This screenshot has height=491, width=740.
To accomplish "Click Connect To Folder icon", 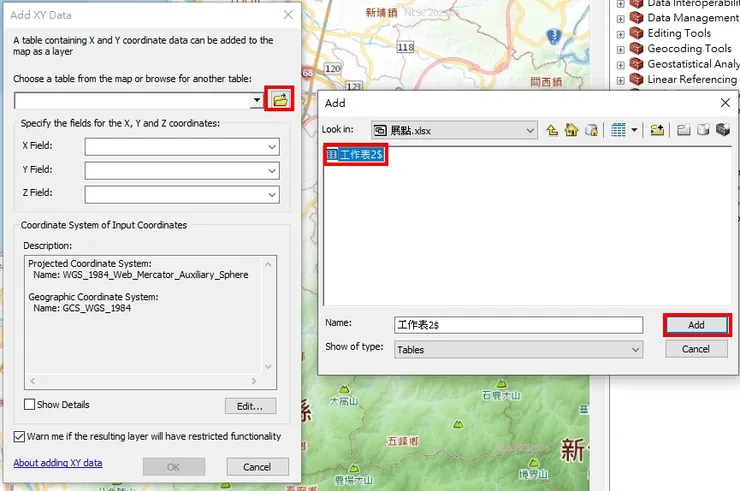I will pos(657,129).
